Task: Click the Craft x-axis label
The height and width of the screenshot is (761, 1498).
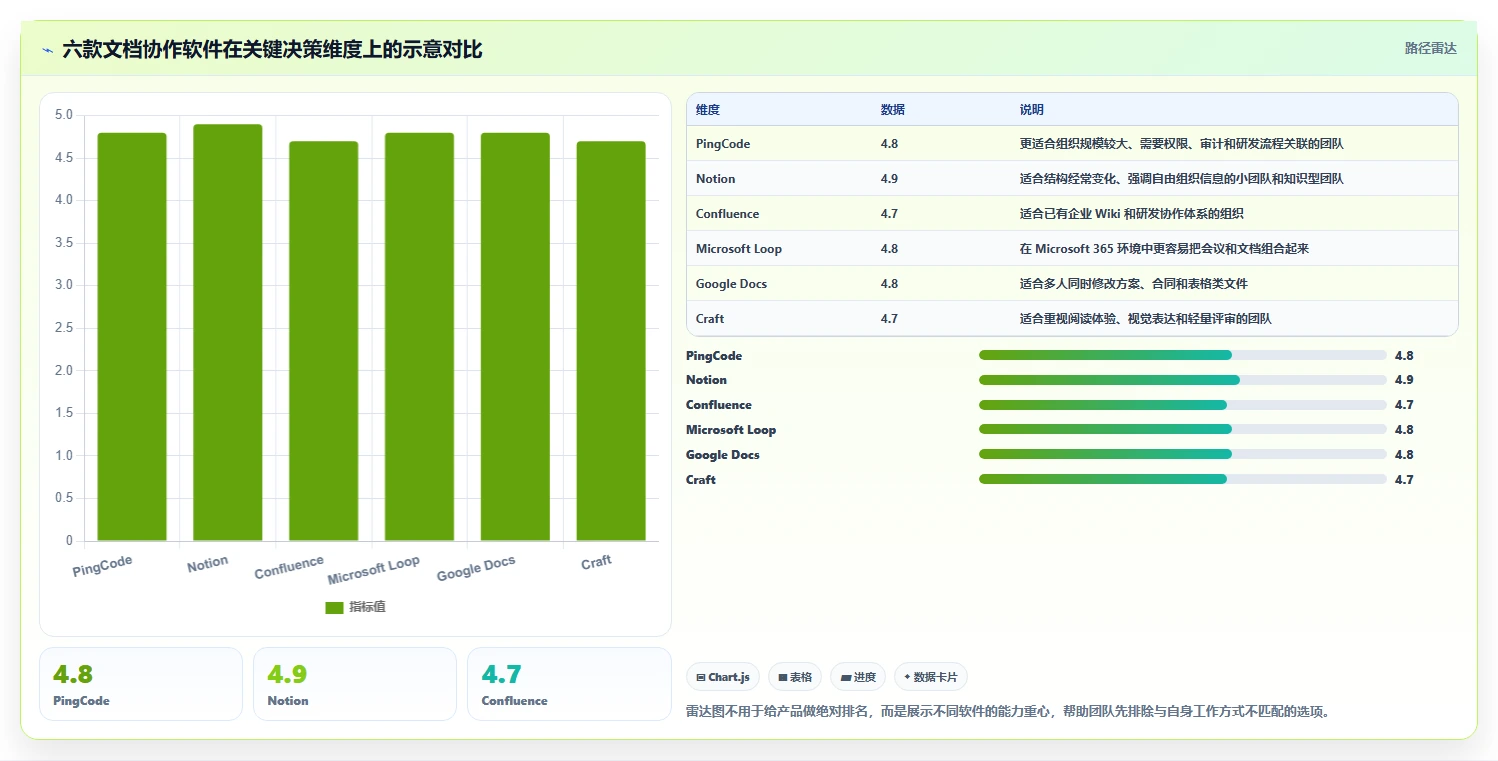Action: pos(596,562)
